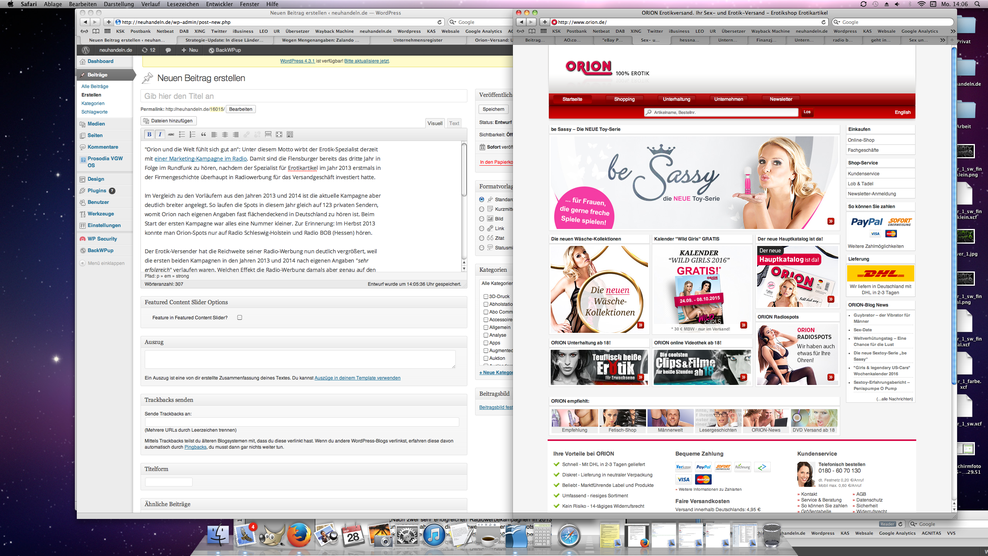Expand the Benutzer sidebar menu

98,202
